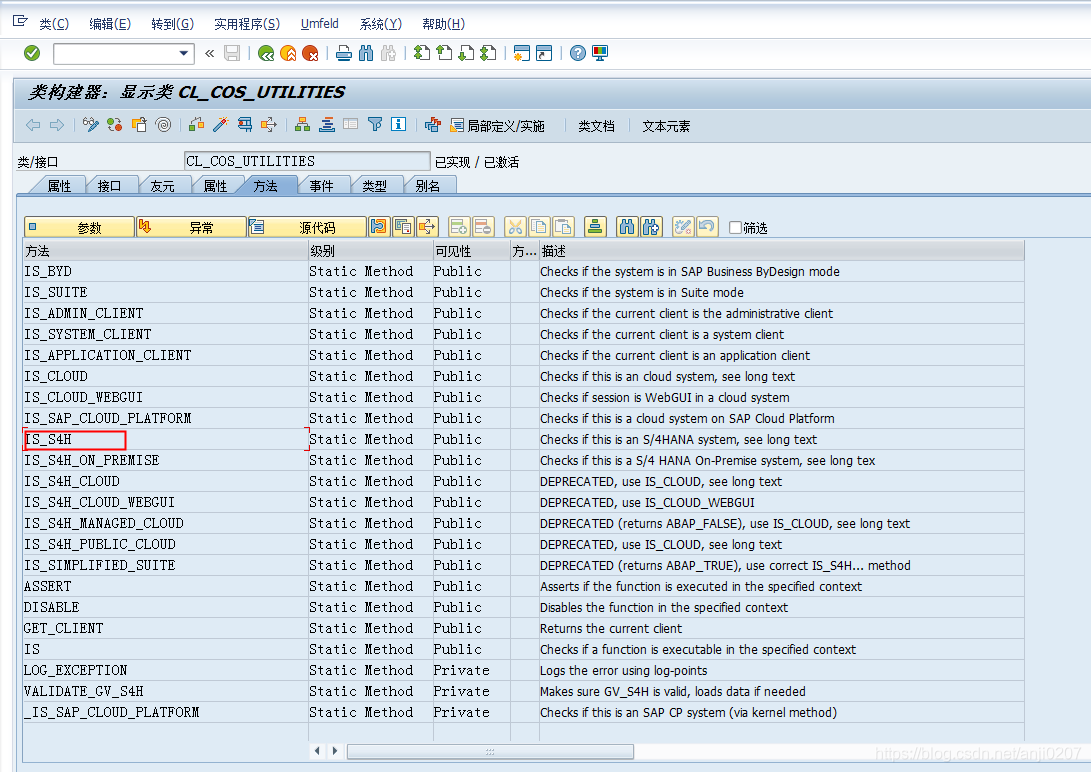This screenshot has width=1091, height=772.
Task: Switch to the 接口 tab
Action: coord(109,186)
